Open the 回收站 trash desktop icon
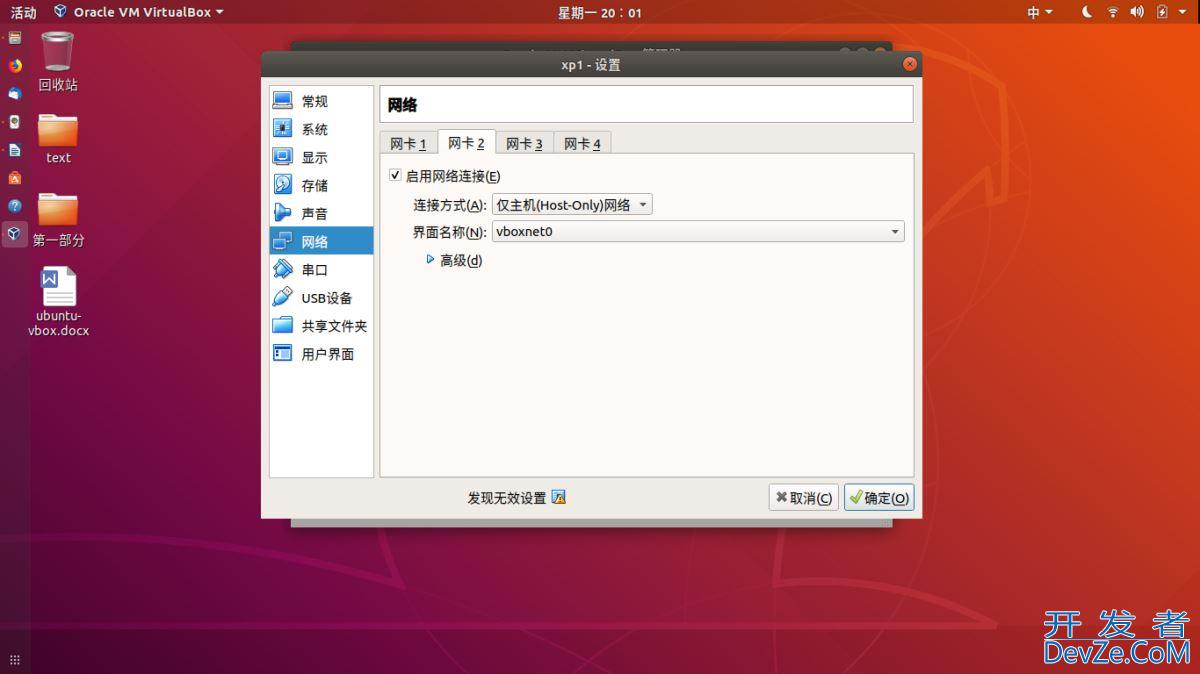Image resolution: width=1200 pixels, height=674 pixels. (x=58, y=62)
